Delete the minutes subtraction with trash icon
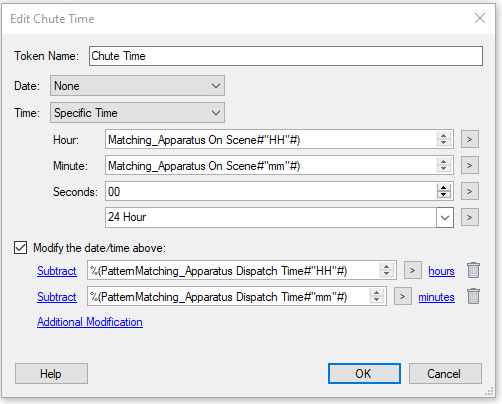 point(473,296)
